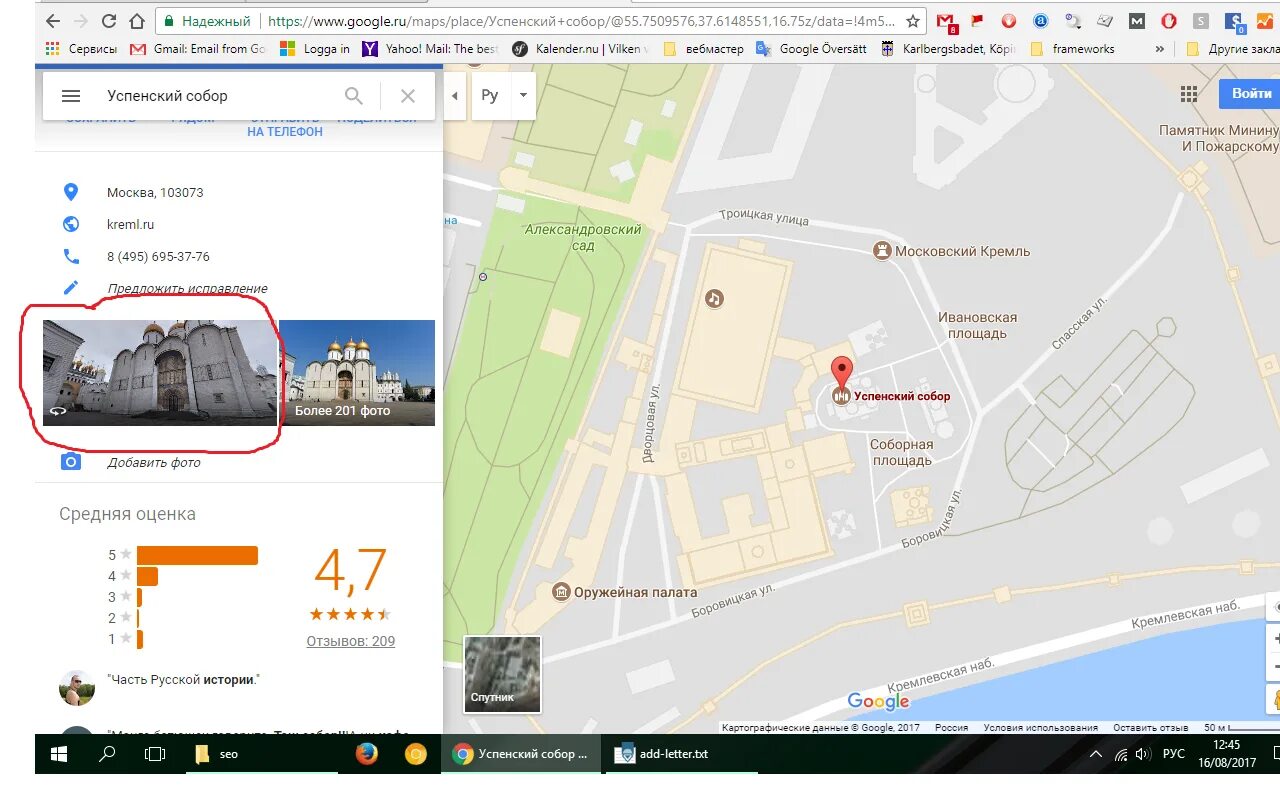Reload the page with the refresh icon
This screenshot has height=800, width=1280.
tap(109, 21)
